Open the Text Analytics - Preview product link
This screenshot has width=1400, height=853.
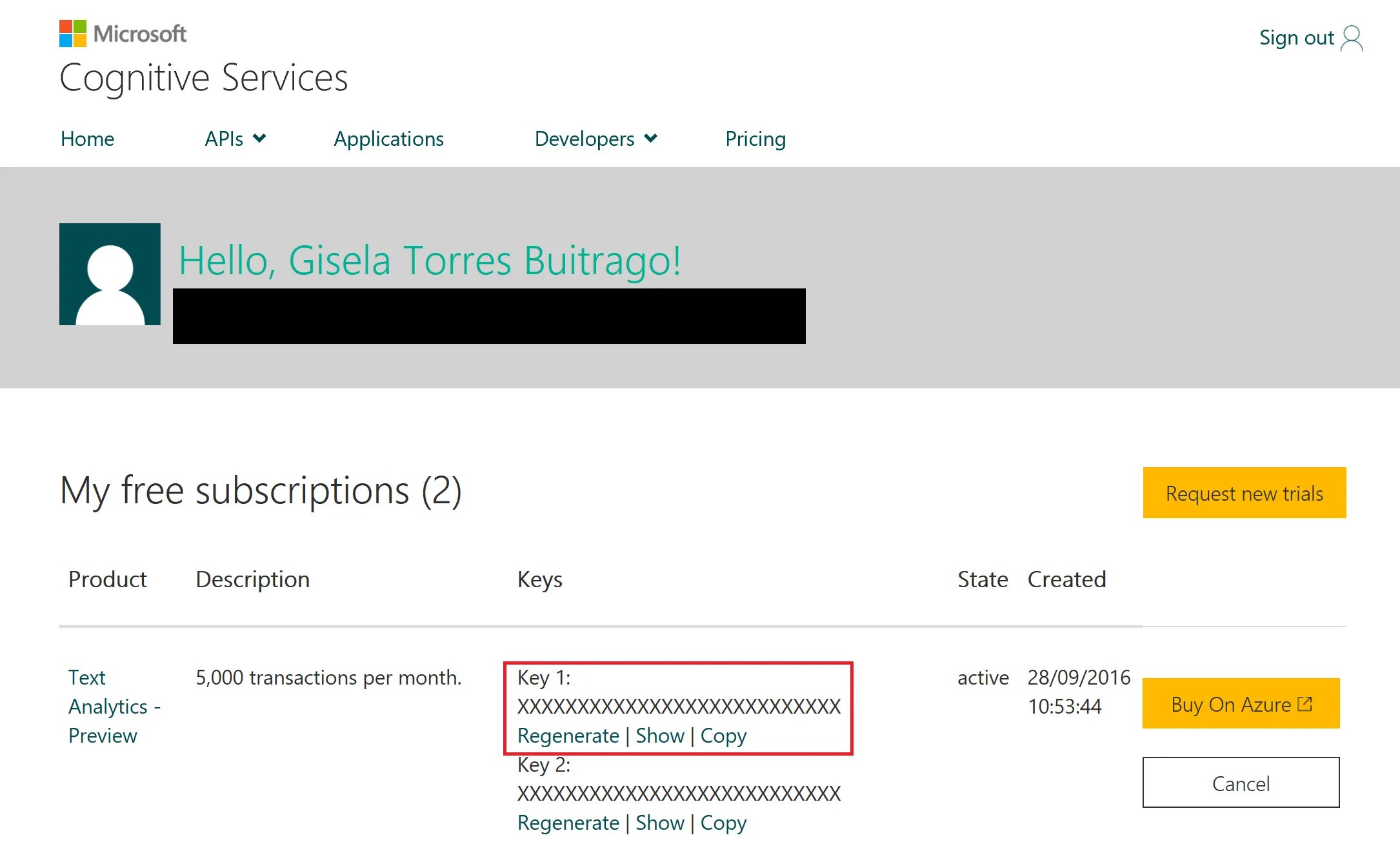114,707
